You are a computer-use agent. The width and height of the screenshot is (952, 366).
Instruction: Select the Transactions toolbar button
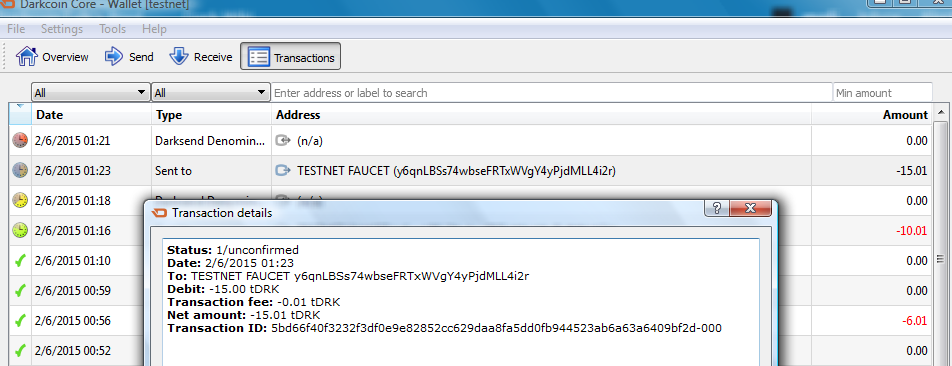tap(291, 57)
